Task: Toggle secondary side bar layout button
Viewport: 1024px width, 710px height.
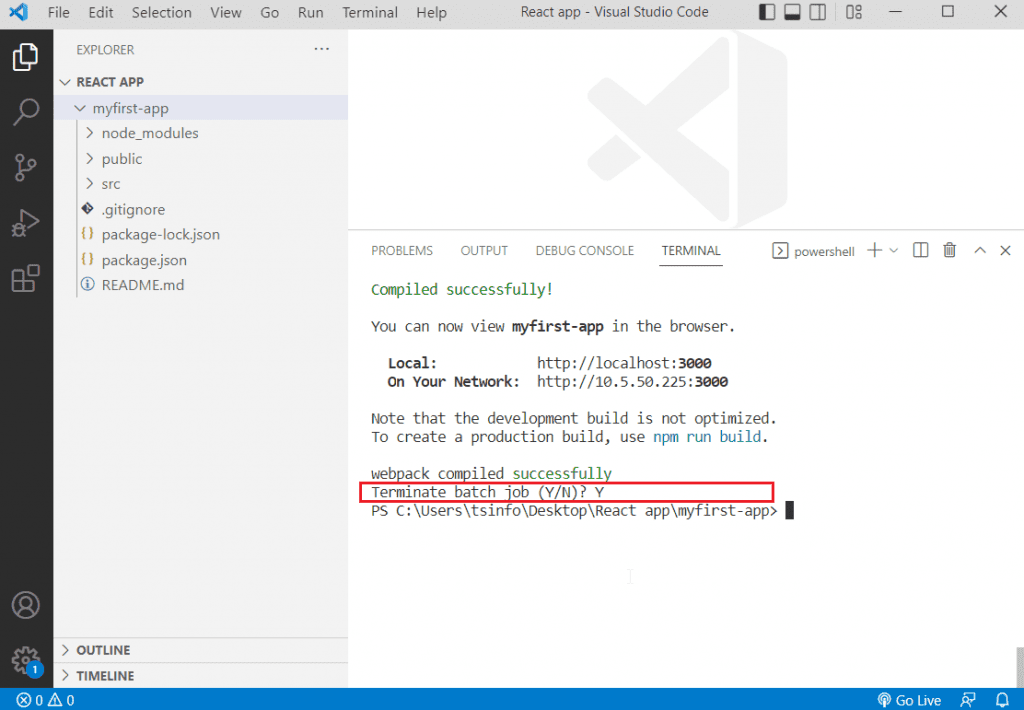Action: [817, 12]
